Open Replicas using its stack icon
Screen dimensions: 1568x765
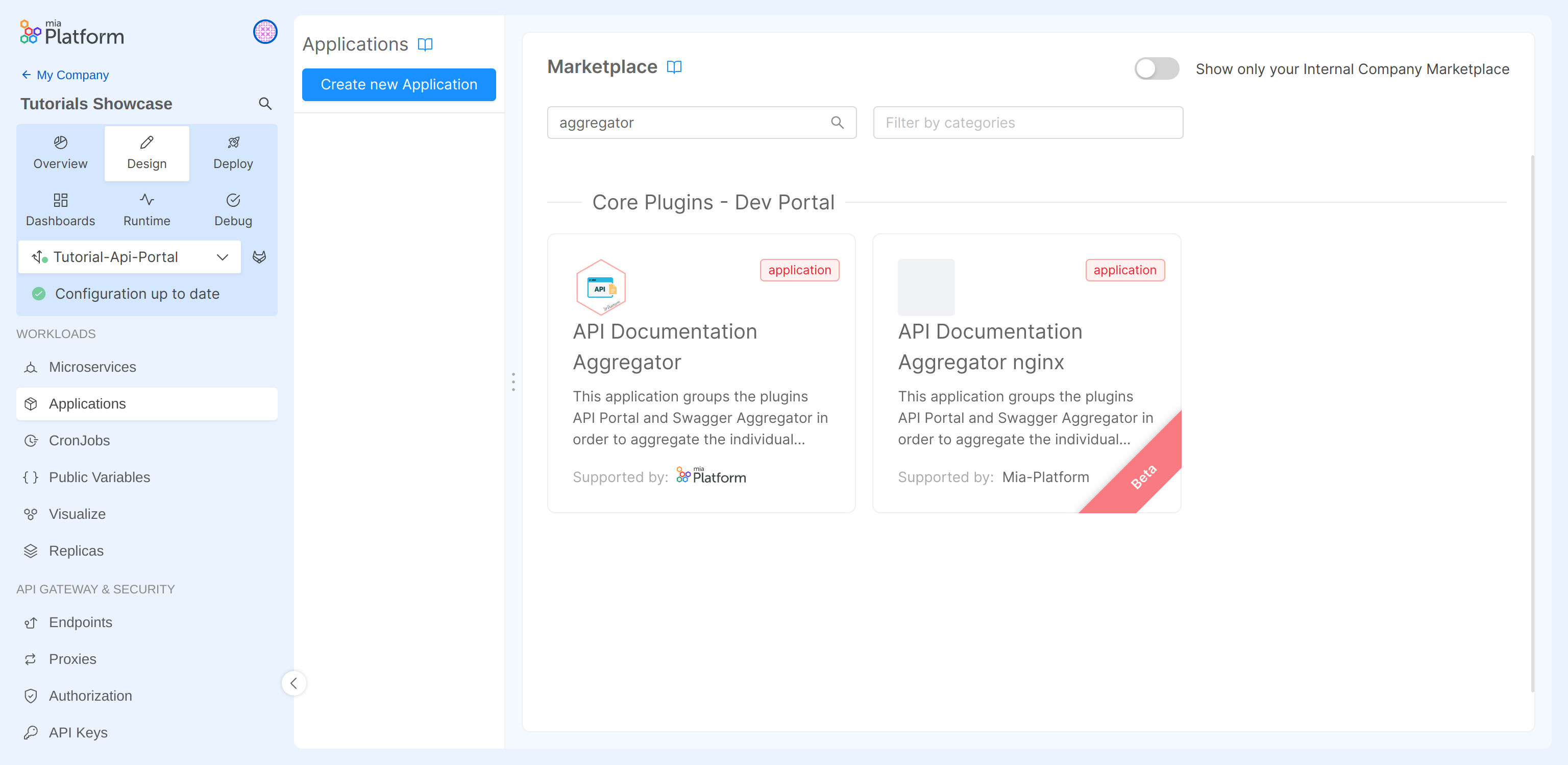31,550
